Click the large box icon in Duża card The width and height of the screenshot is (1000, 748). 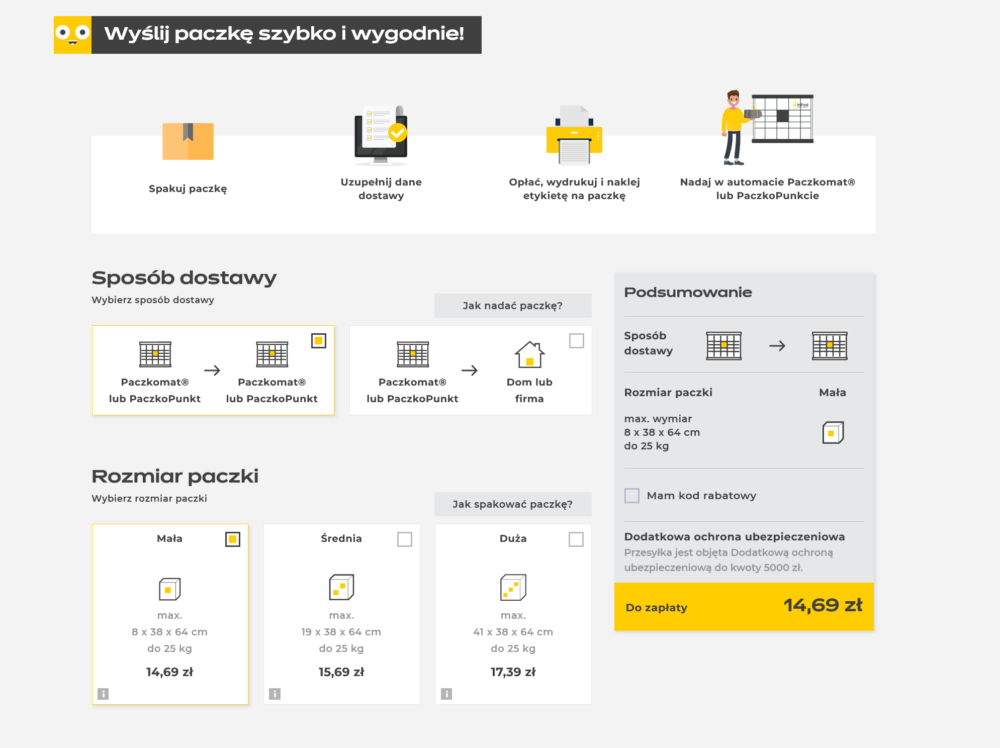point(513,587)
